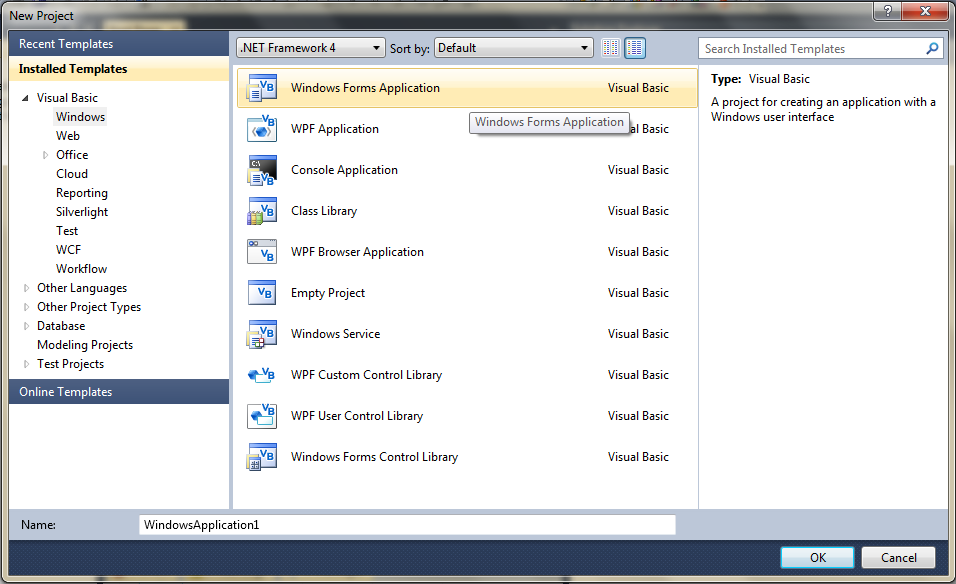
Task: Click the WPF User Control Library icon
Action: click(x=262, y=416)
